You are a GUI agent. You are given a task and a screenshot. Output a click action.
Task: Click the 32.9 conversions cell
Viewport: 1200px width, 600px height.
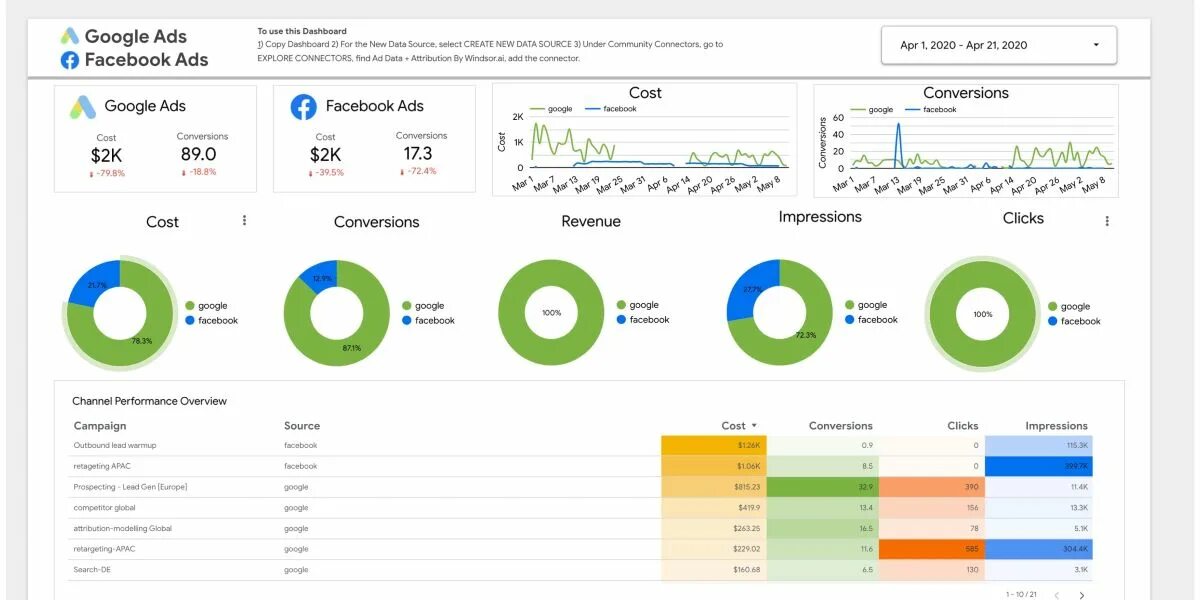823,487
